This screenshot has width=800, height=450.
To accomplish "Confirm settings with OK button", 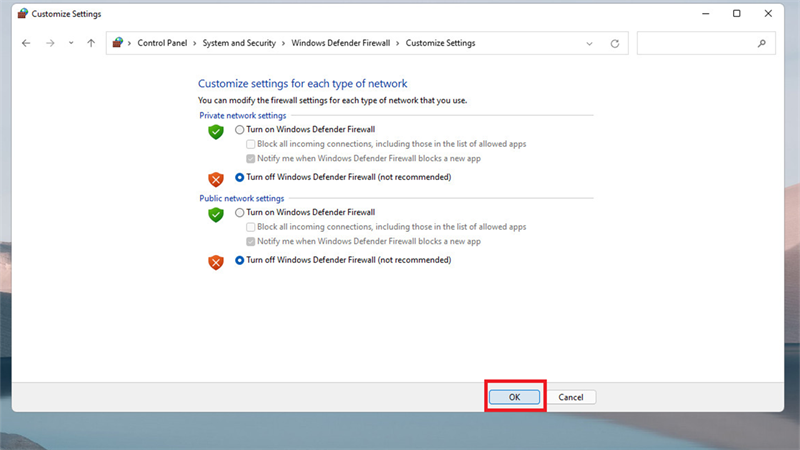I will pyautogui.click(x=514, y=397).
